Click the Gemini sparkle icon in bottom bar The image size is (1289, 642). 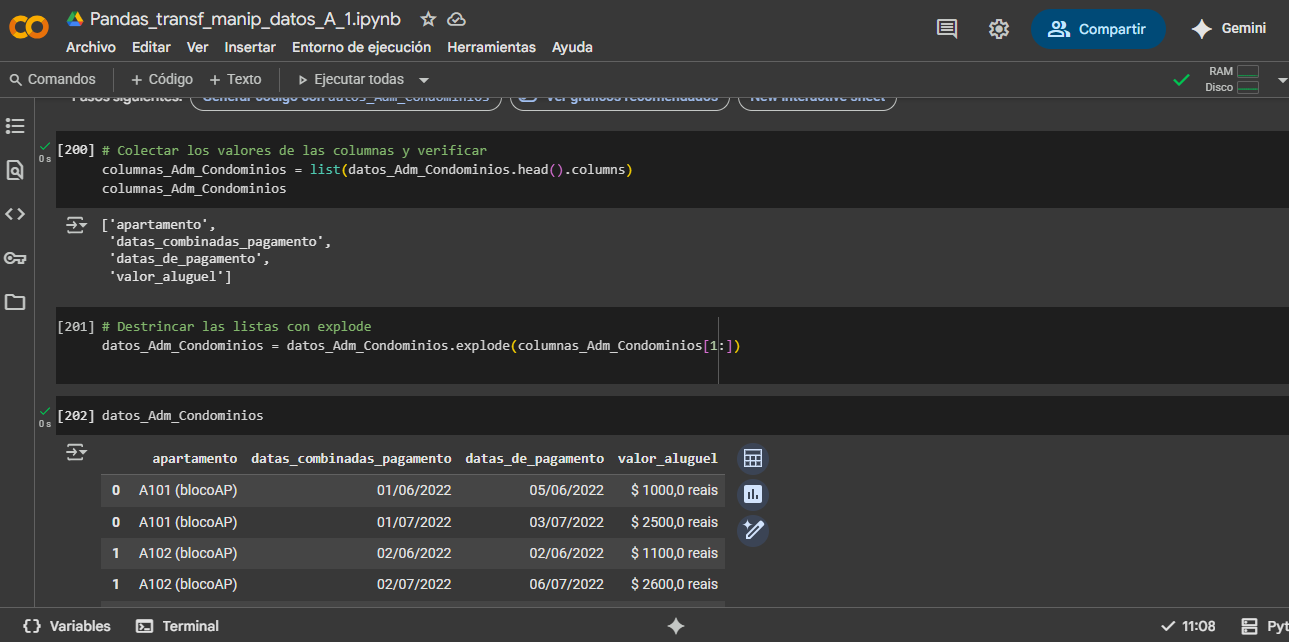[676, 626]
